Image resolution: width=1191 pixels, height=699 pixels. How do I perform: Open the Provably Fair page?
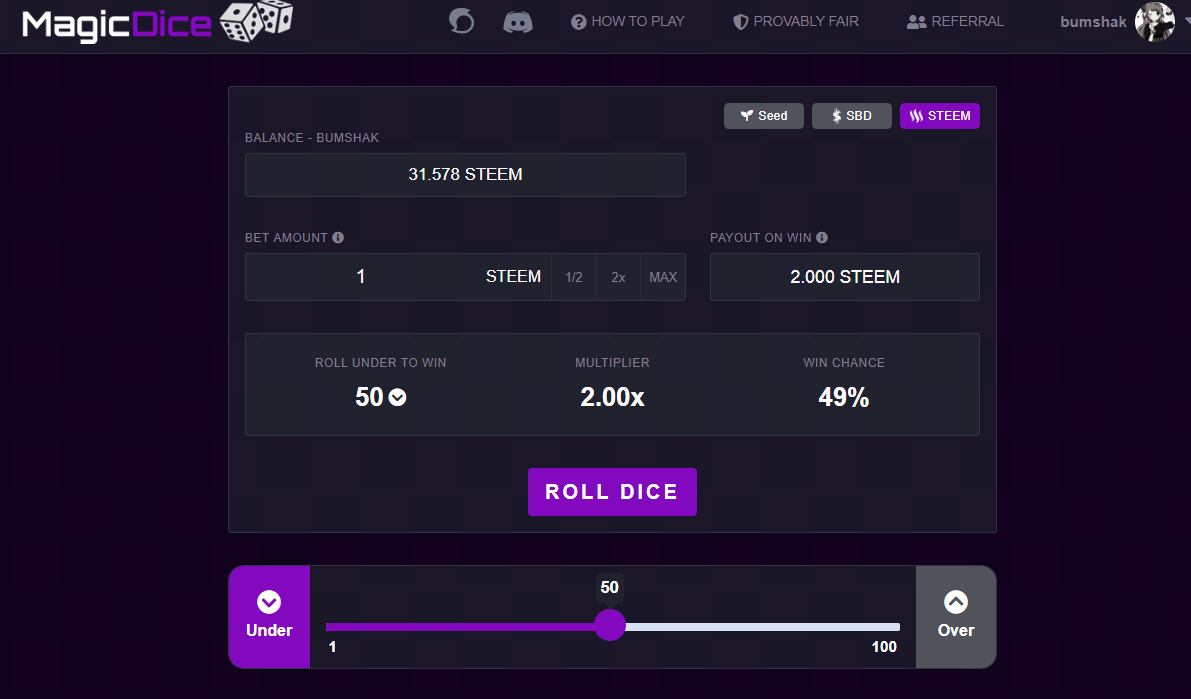[x=795, y=21]
